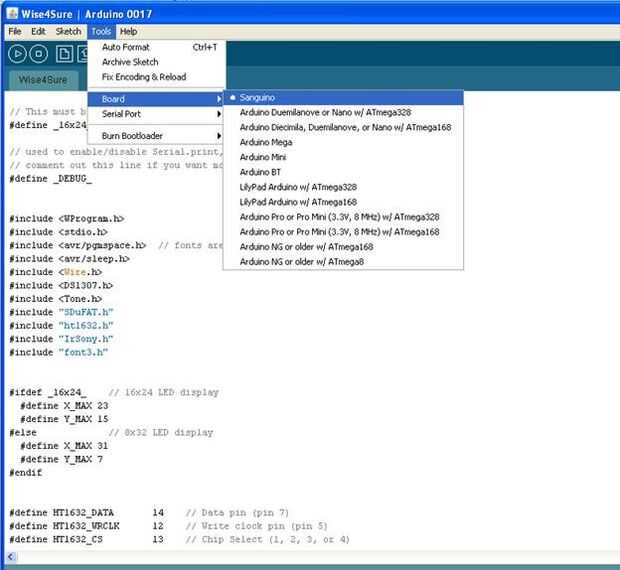
Task: Click the #include <avr/sleep.h> line
Action: (x=70, y=259)
